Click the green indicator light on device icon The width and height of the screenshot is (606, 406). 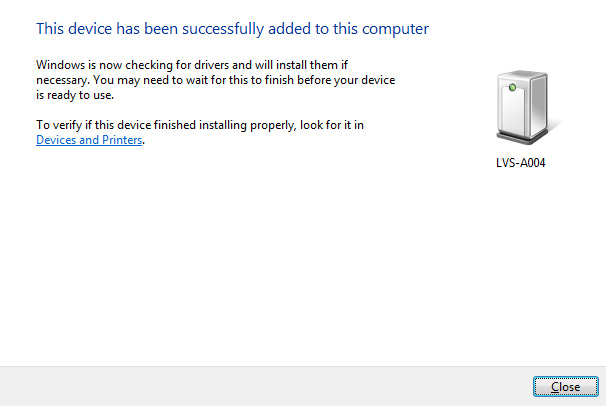pyautogui.click(x=512, y=88)
